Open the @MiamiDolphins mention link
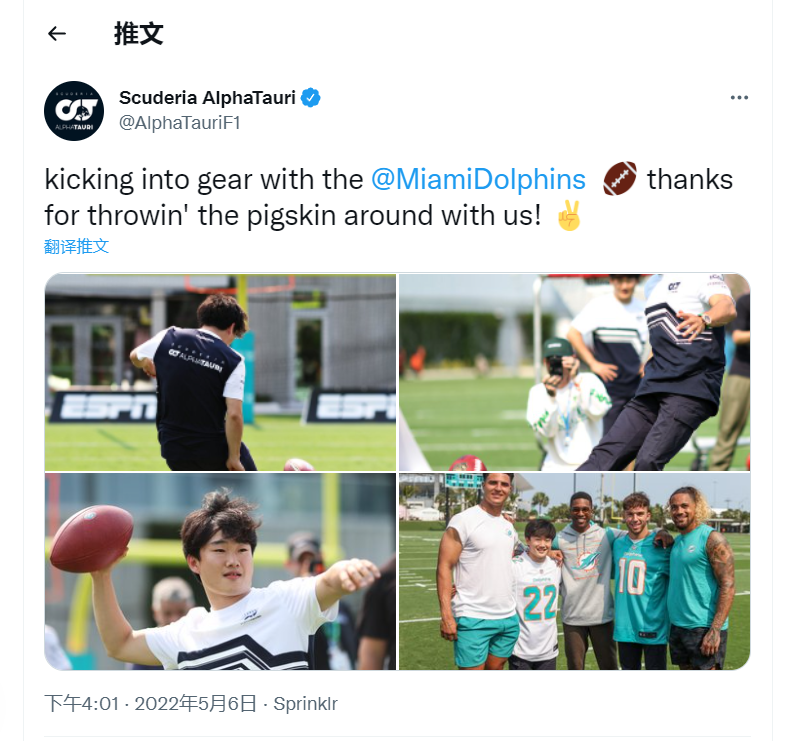 (478, 179)
